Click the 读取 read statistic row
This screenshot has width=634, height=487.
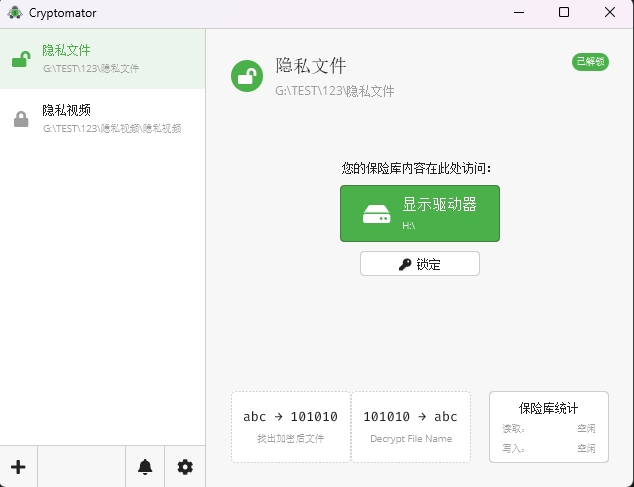pyautogui.click(x=549, y=428)
